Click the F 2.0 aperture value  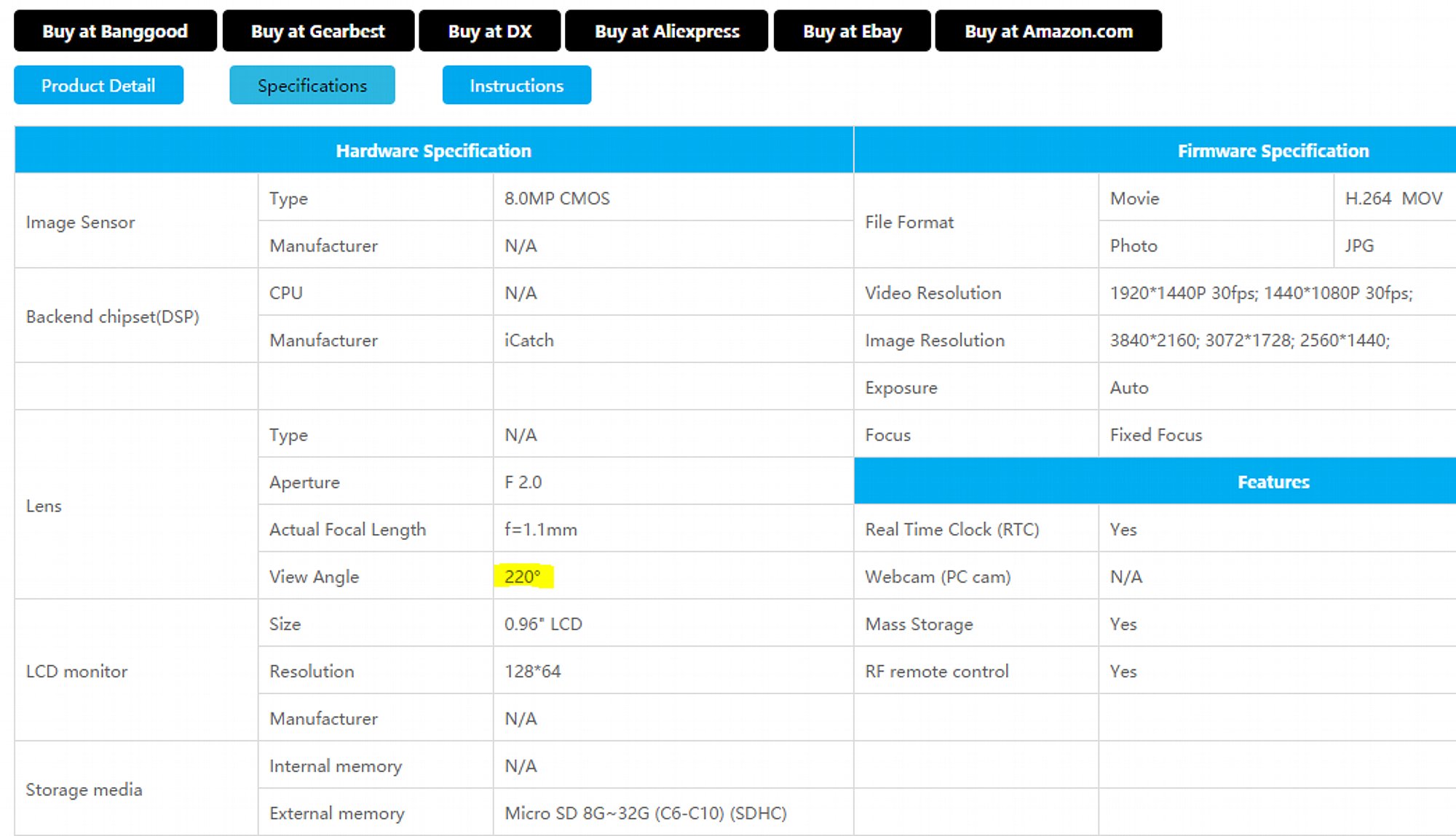[523, 482]
